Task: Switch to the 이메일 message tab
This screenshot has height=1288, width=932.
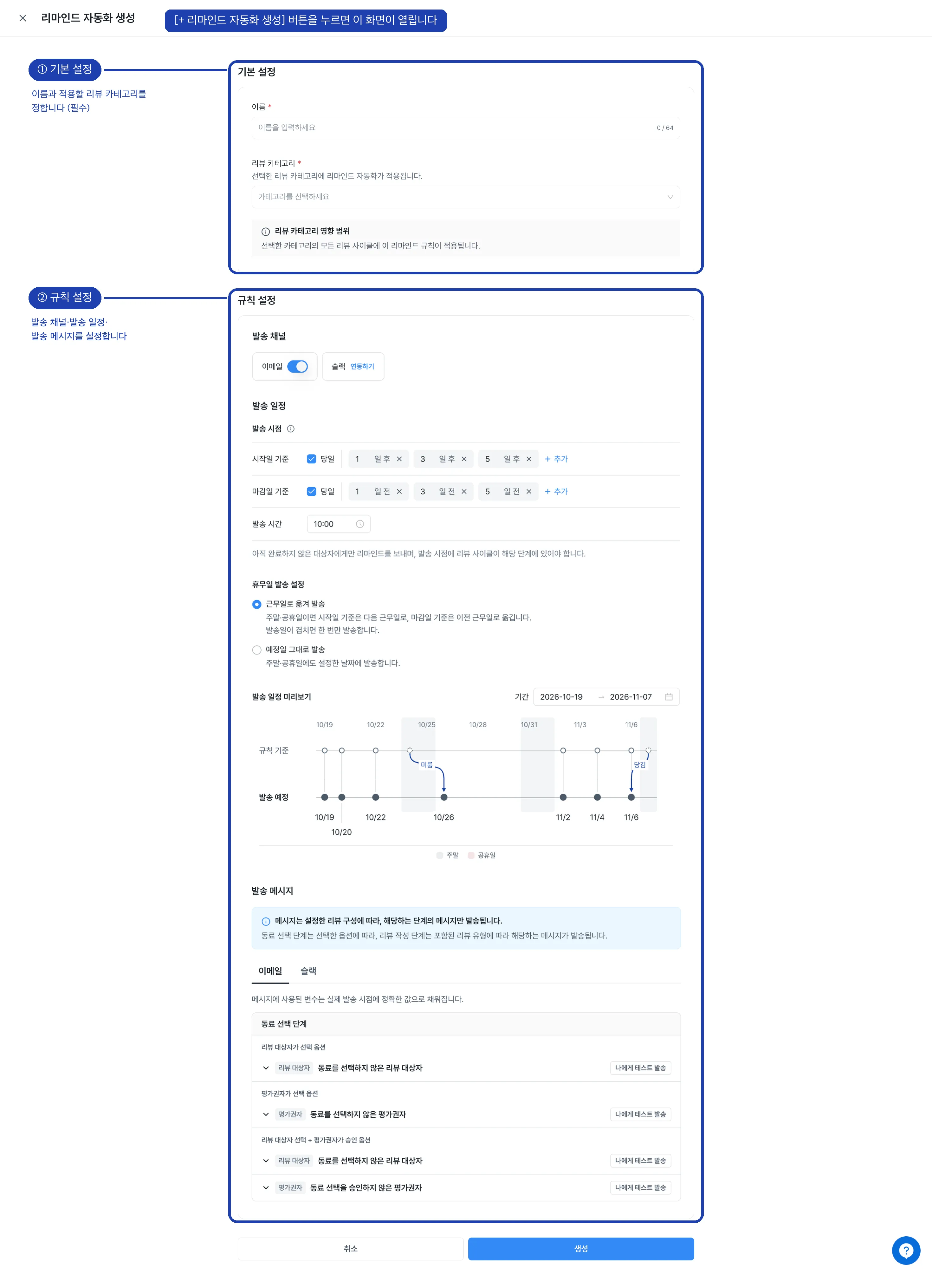Action: 270,972
